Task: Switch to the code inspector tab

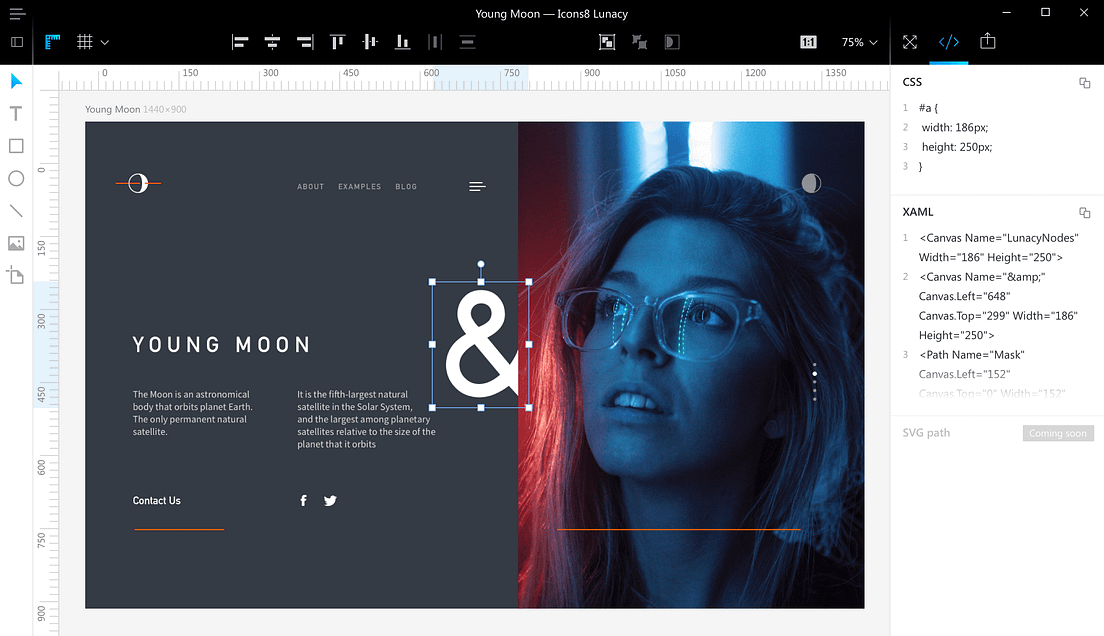Action: tap(948, 42)
